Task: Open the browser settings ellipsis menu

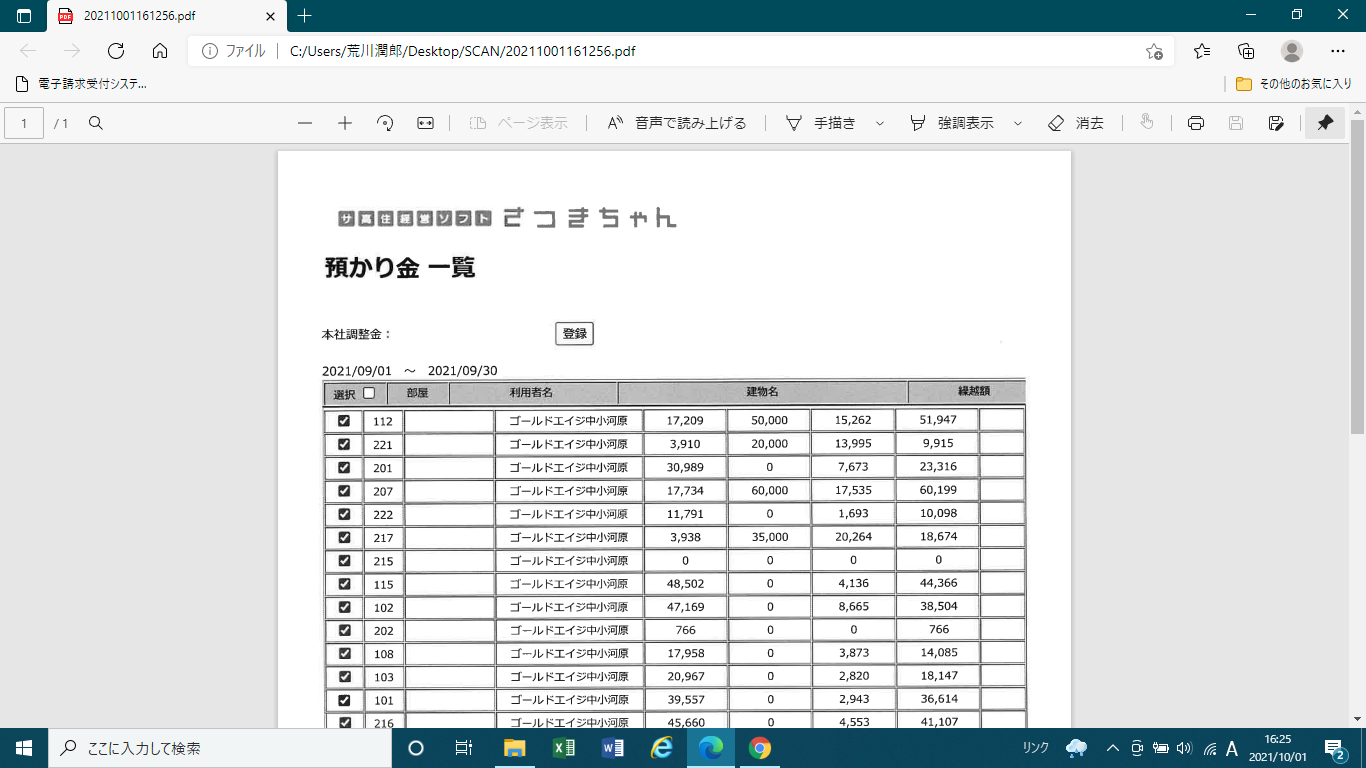Action: pyautogui.click(x=1337, y=51)
